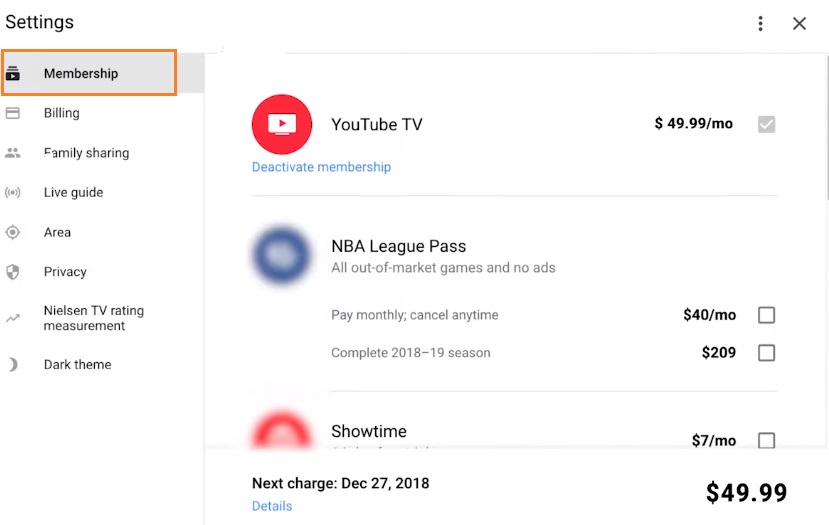Click 'Next charge: Dec 27, 2018' text

pyautogui.click(x=340, y=483)
